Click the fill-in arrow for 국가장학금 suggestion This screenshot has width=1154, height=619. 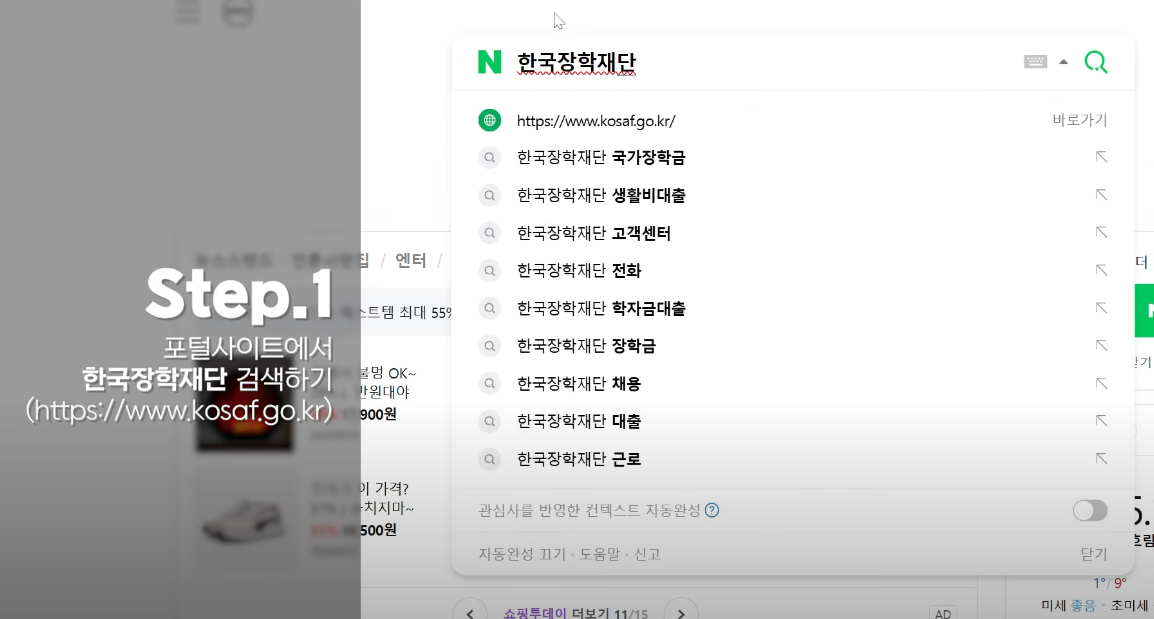click(x=1101, y=157)
